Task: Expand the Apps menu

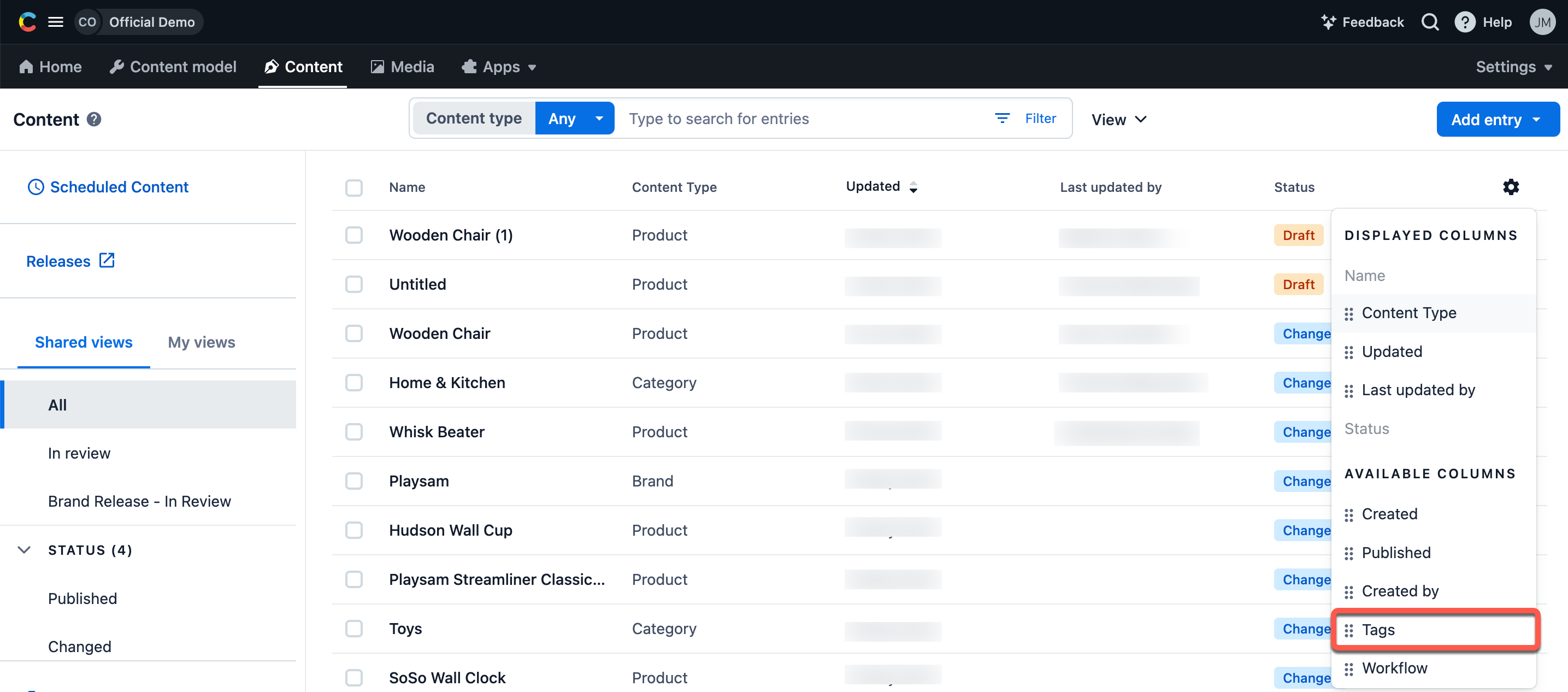Action: (499, 66)
